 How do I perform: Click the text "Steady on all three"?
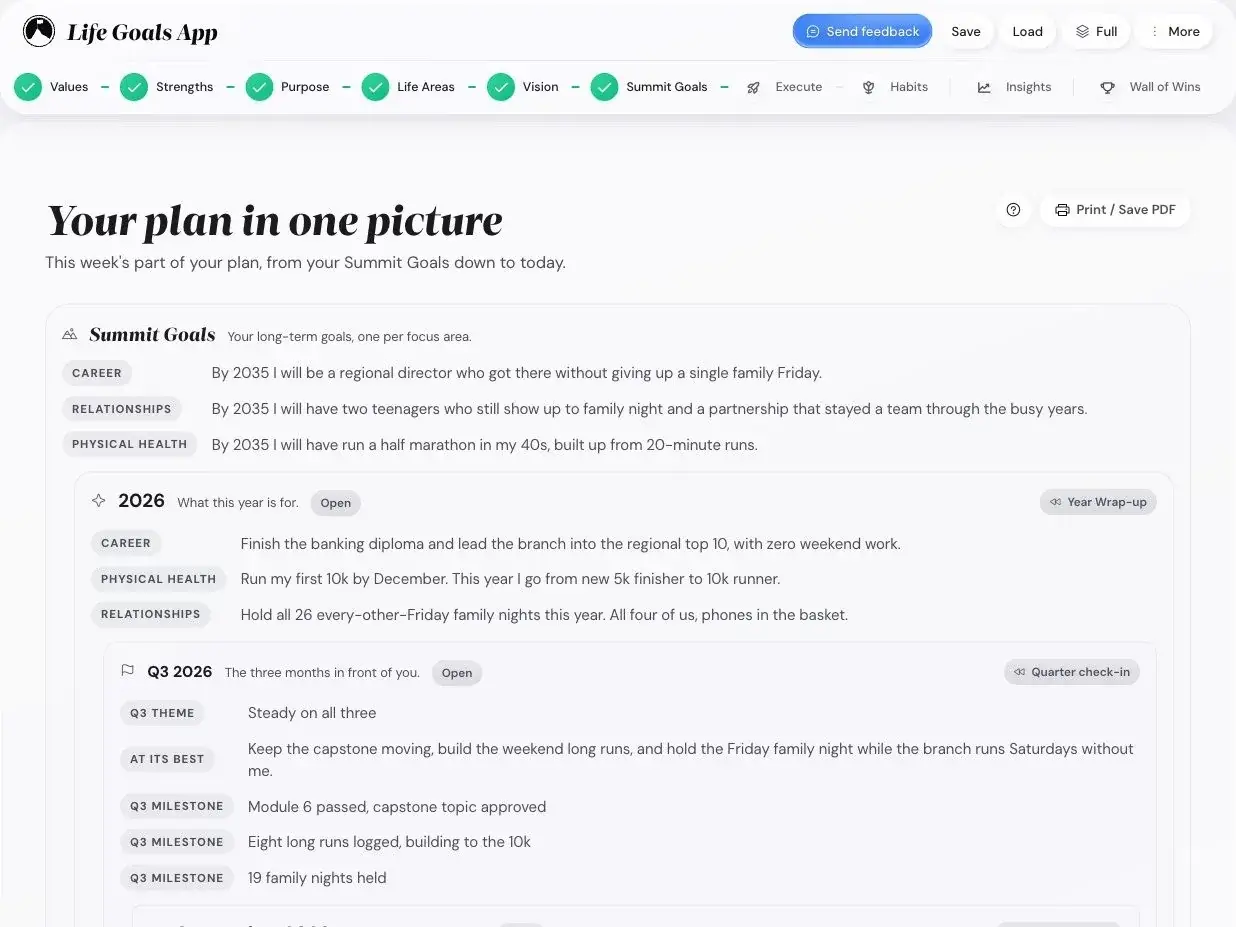[x=312, y=713]
